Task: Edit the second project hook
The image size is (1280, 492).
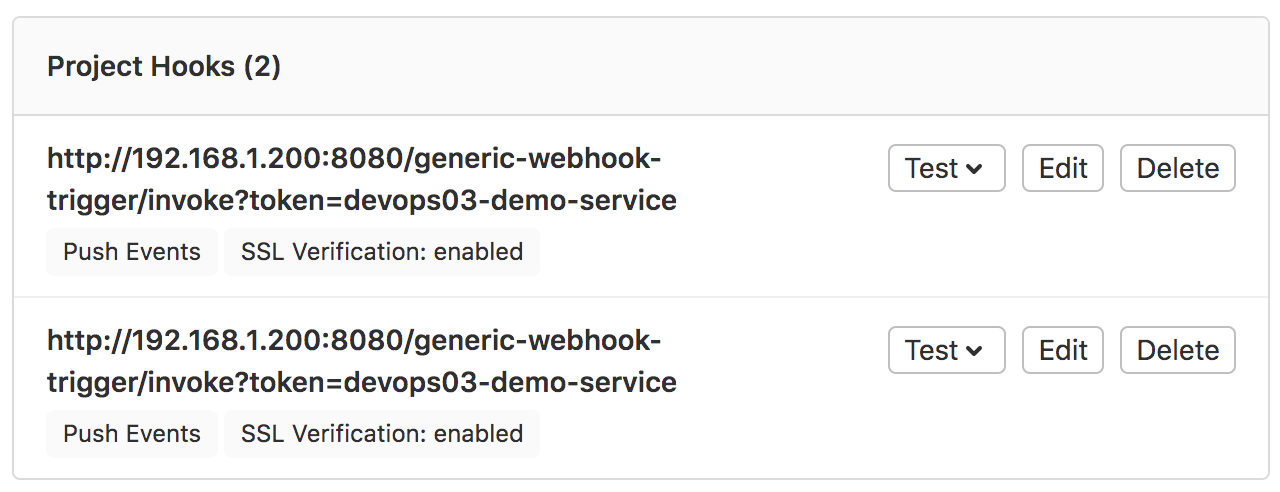Action: click(x=1062, y=350)
